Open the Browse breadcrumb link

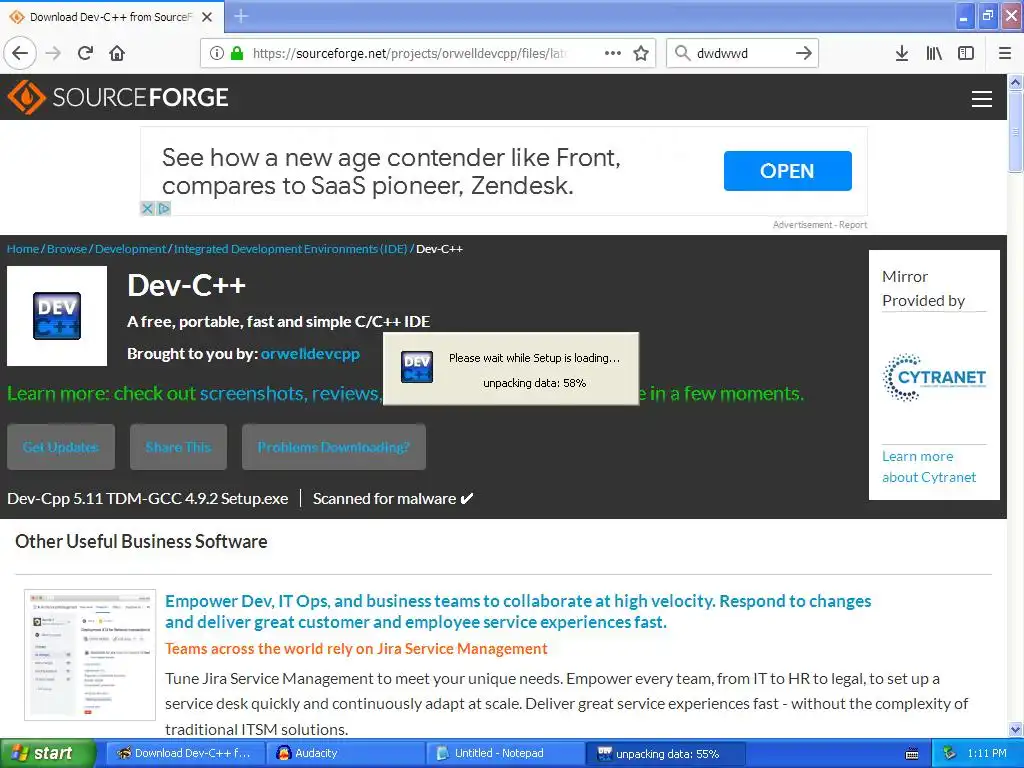pyautogui.click(x=67, y=249)
